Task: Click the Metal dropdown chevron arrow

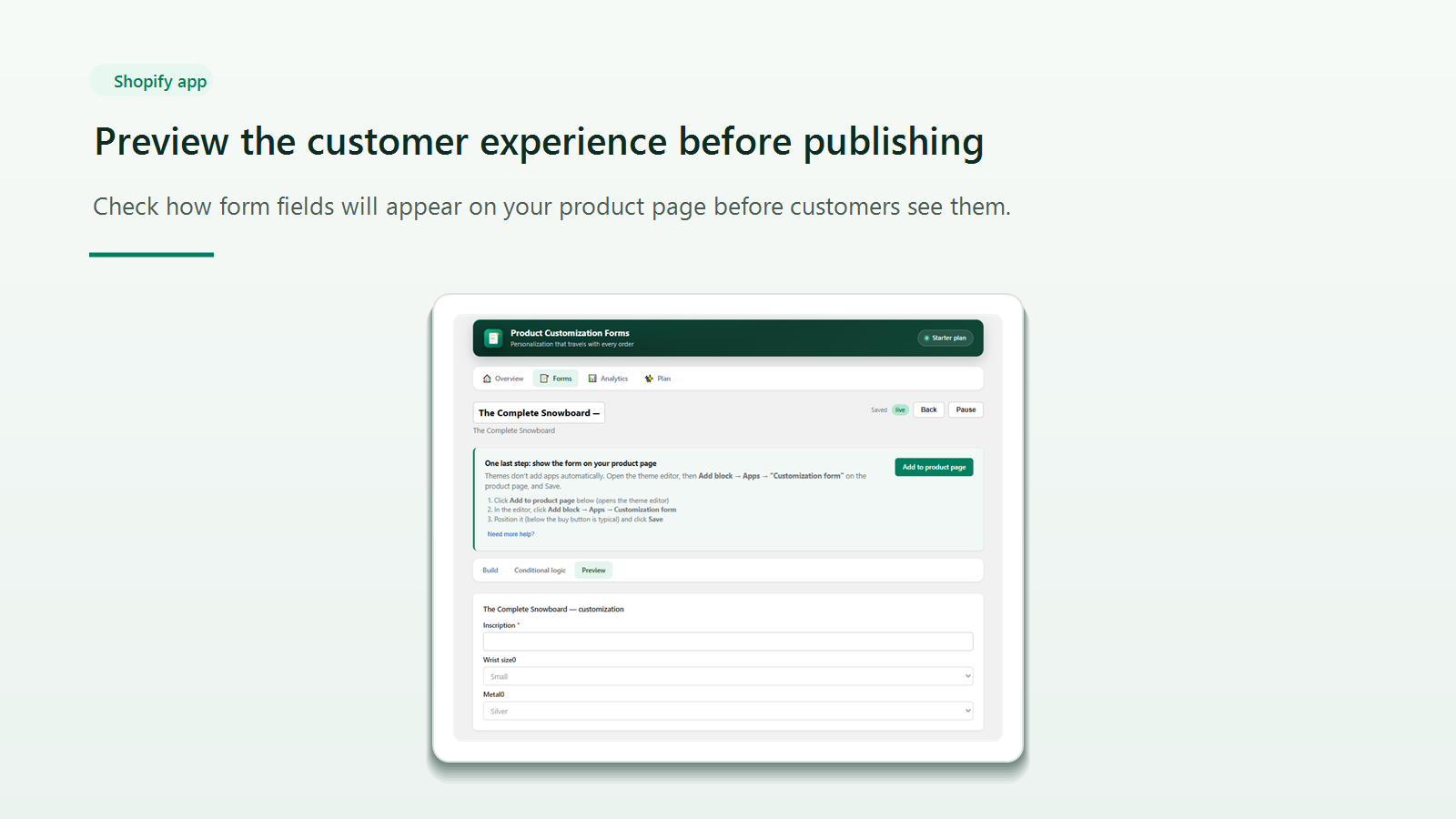Action: pyautogui.click(x=967, y=711)
